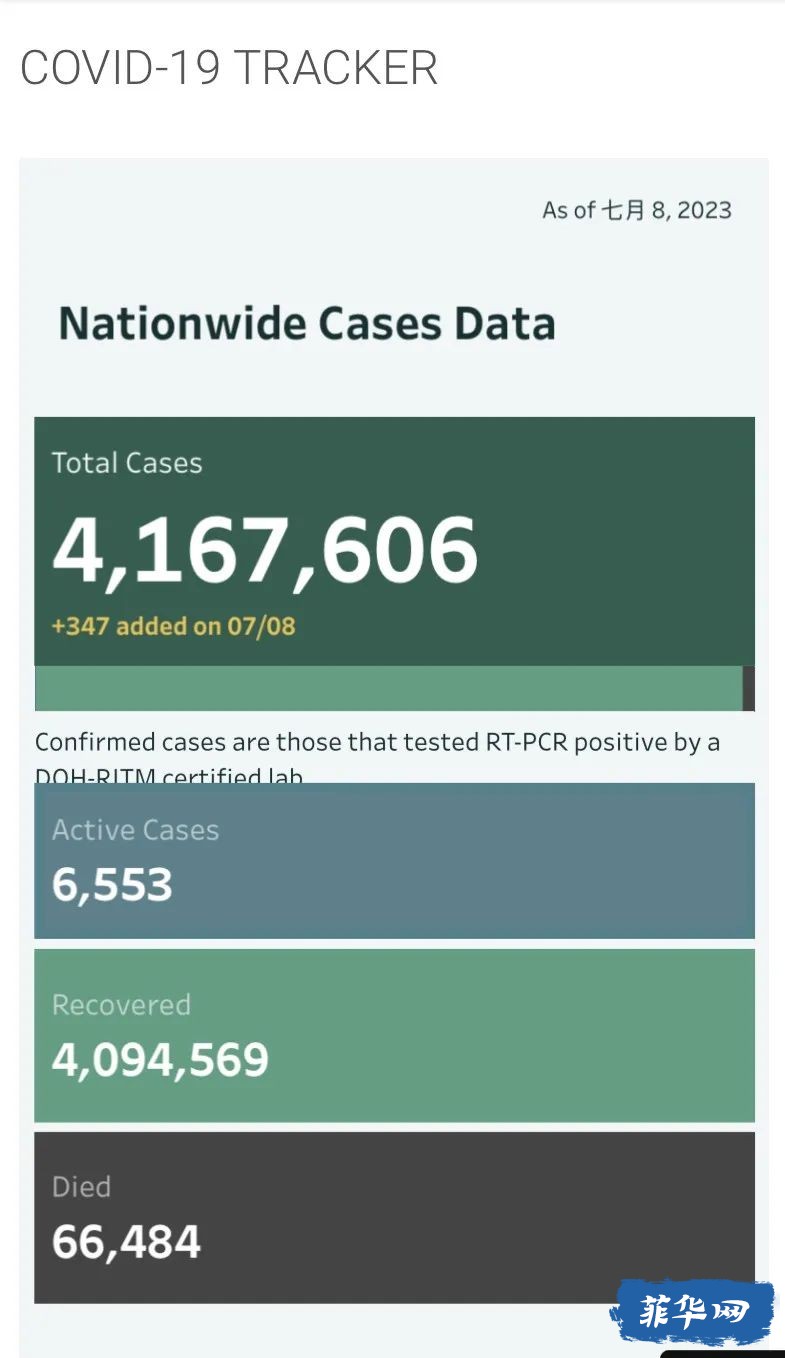Click the light green bar under Total Cases

pyautogui.click(x=388, y=688)
